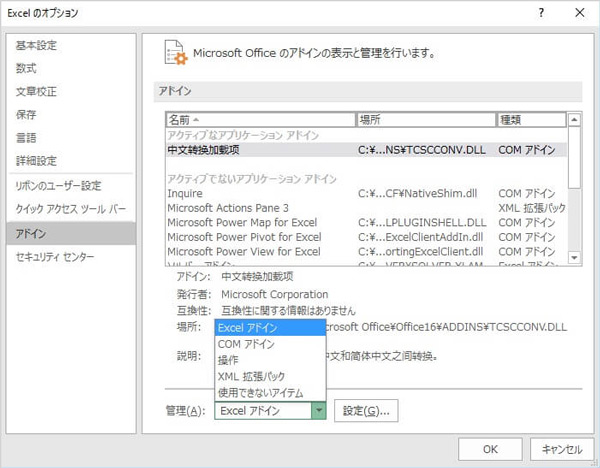Select the Microsoft Power Map for Excel row
600x468 pixels.
coord(244,222)
